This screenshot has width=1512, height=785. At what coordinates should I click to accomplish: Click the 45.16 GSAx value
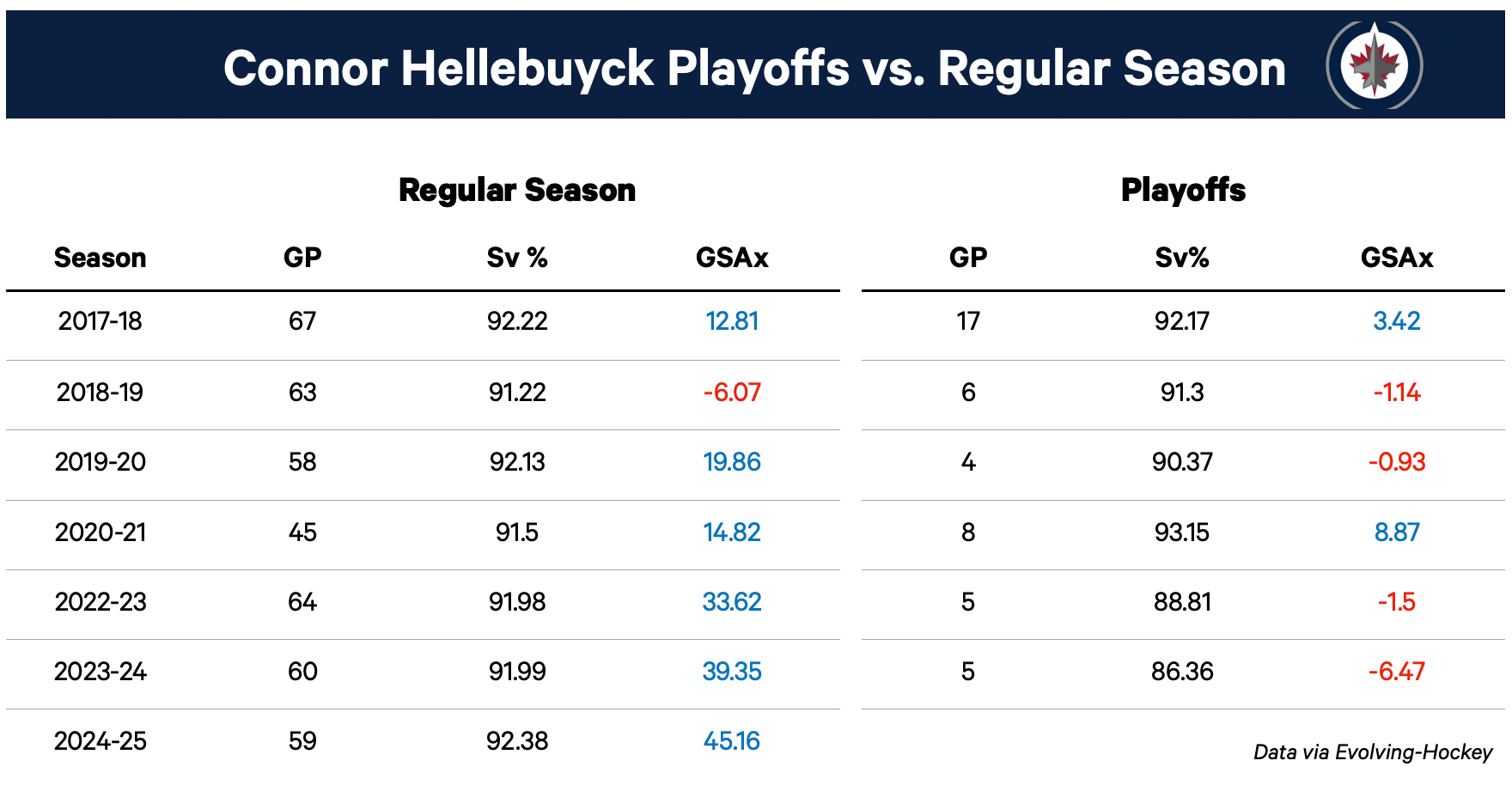732,740
